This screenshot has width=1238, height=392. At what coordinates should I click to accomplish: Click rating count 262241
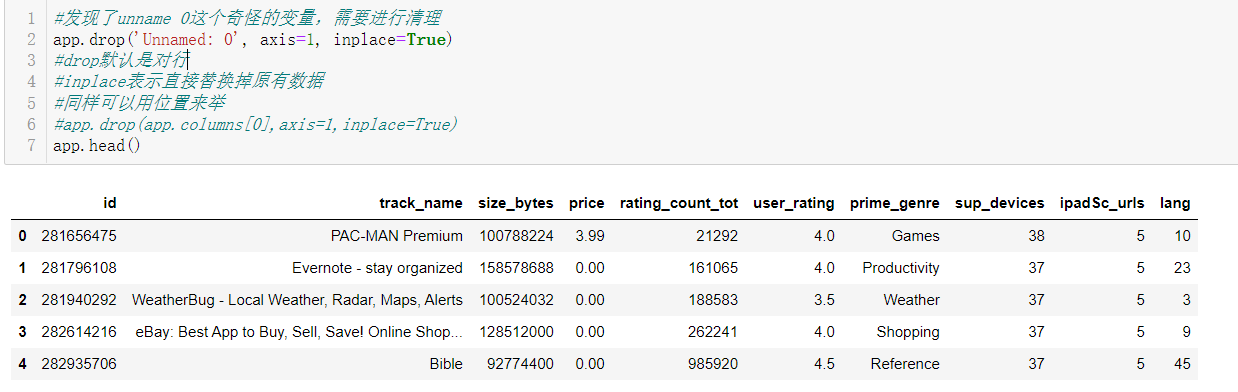point(713,332)
